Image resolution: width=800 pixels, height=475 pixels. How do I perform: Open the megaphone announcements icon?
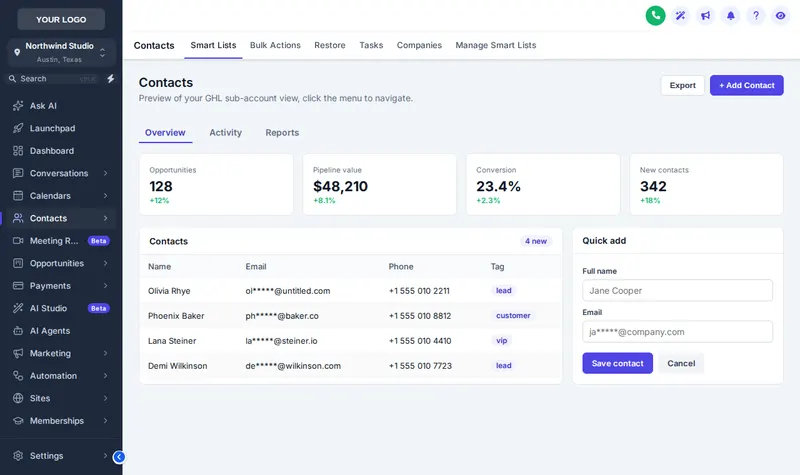(x=705, y=16)
